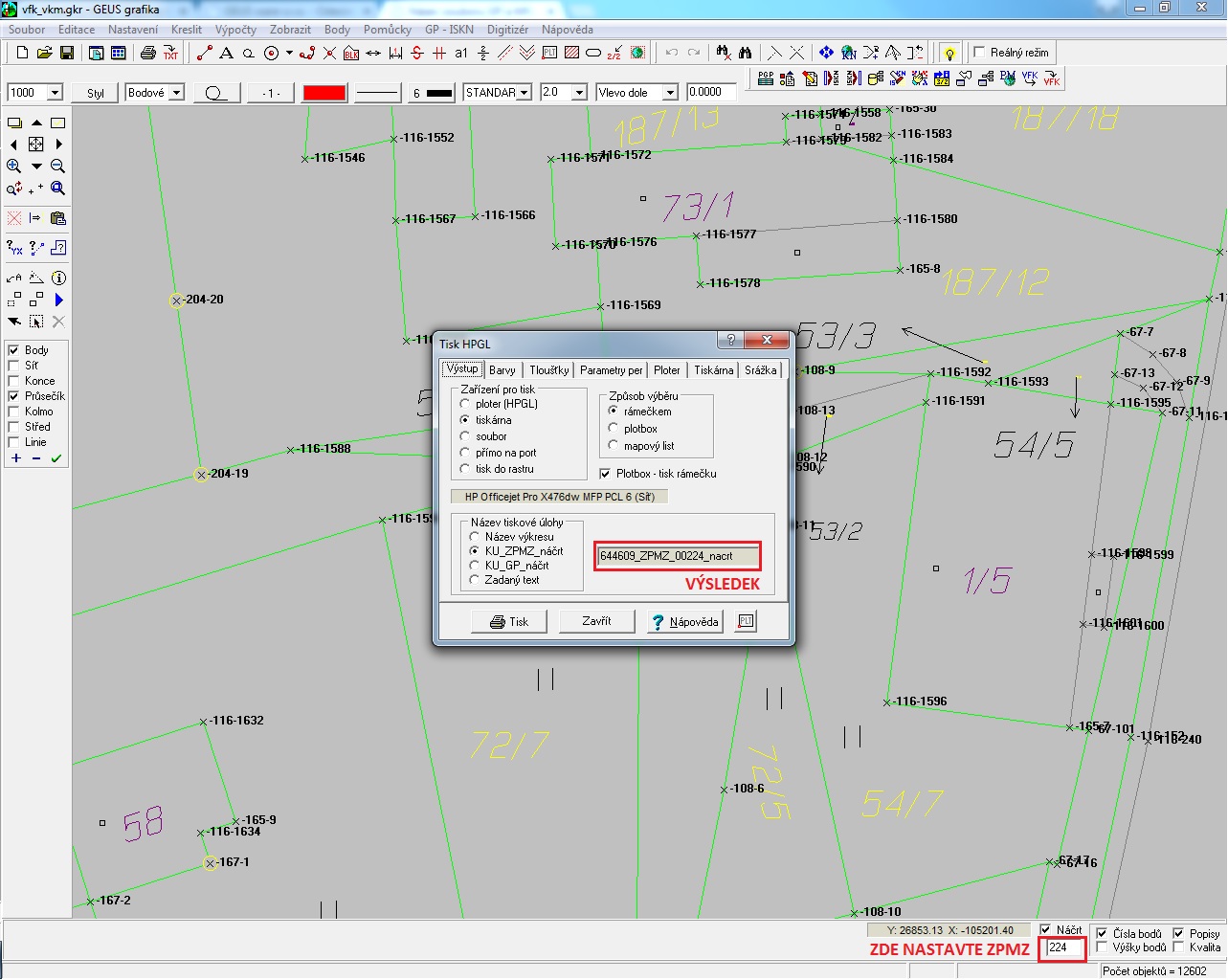Select the ploter (HPGL) radio button
Viewport: 1228px width, 980px height.
click(465, 404)
